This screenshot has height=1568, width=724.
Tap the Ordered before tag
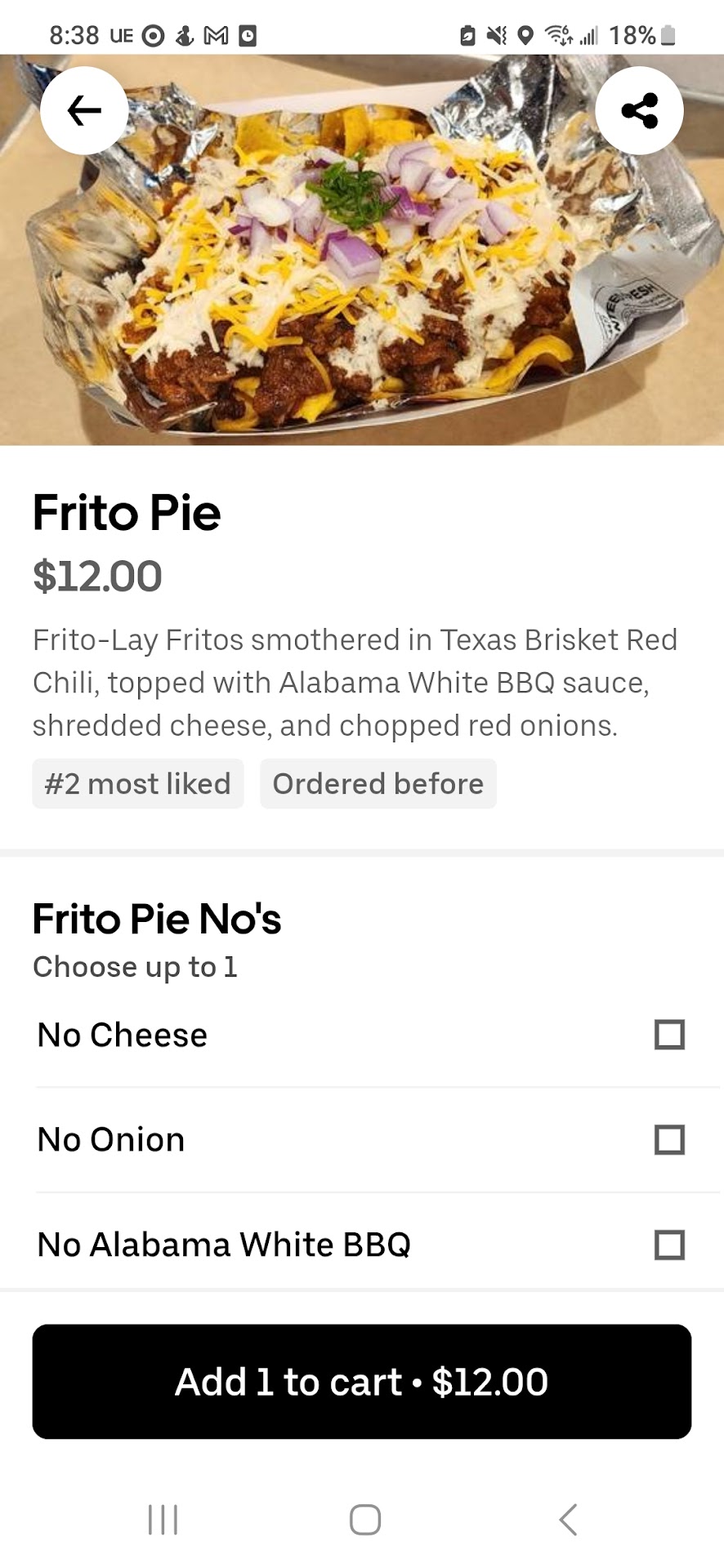coord(378,784)
